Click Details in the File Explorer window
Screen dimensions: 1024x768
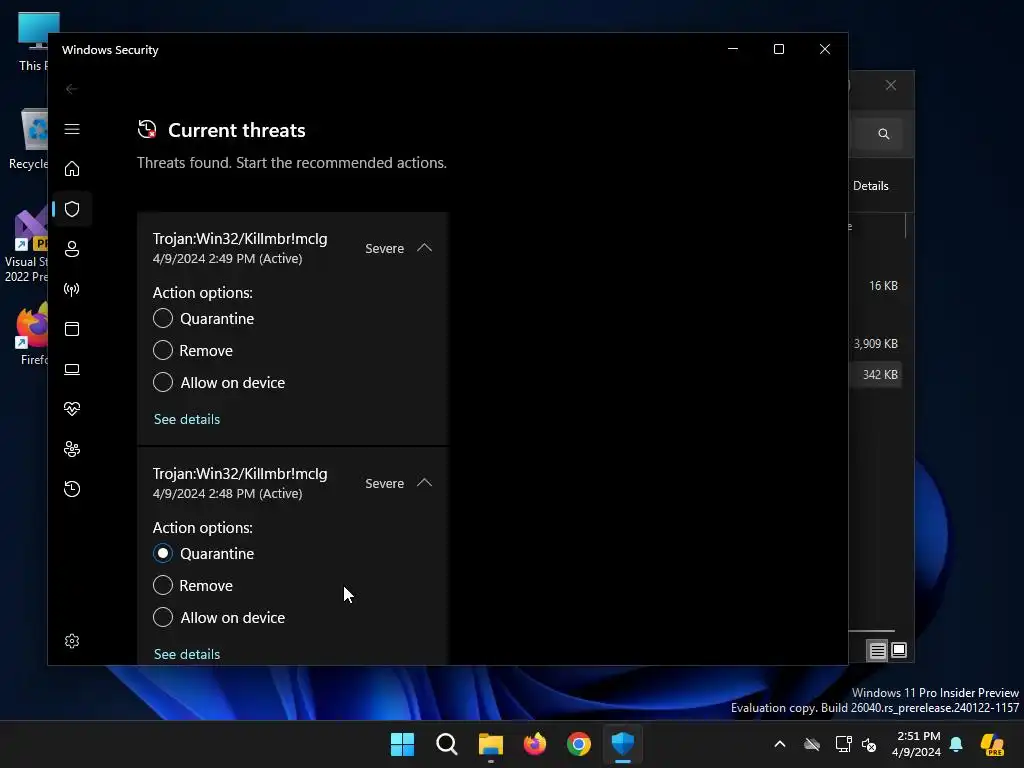tap(871, 186)
